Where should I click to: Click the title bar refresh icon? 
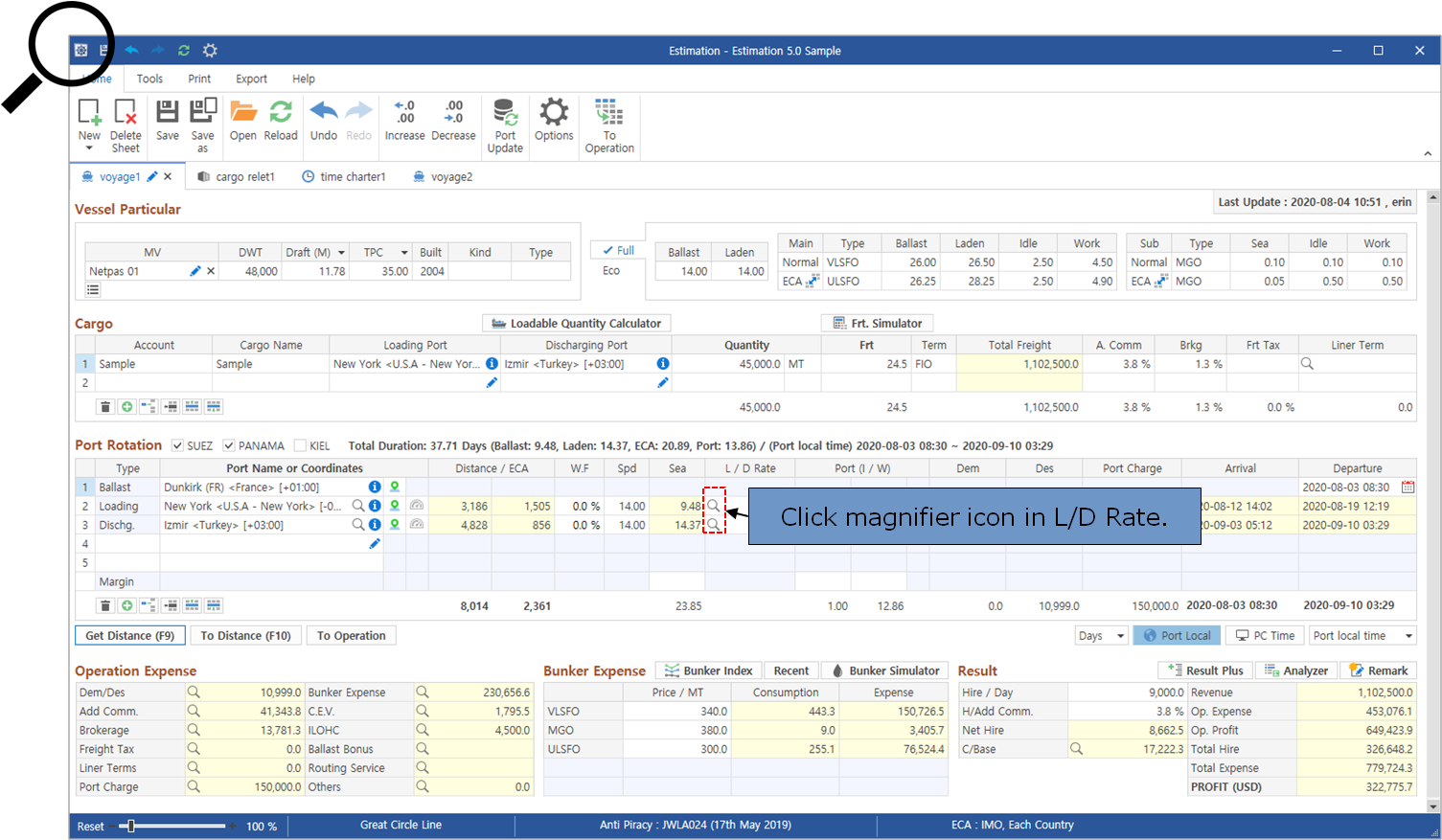pyautogui.click(x=184, y=51)
